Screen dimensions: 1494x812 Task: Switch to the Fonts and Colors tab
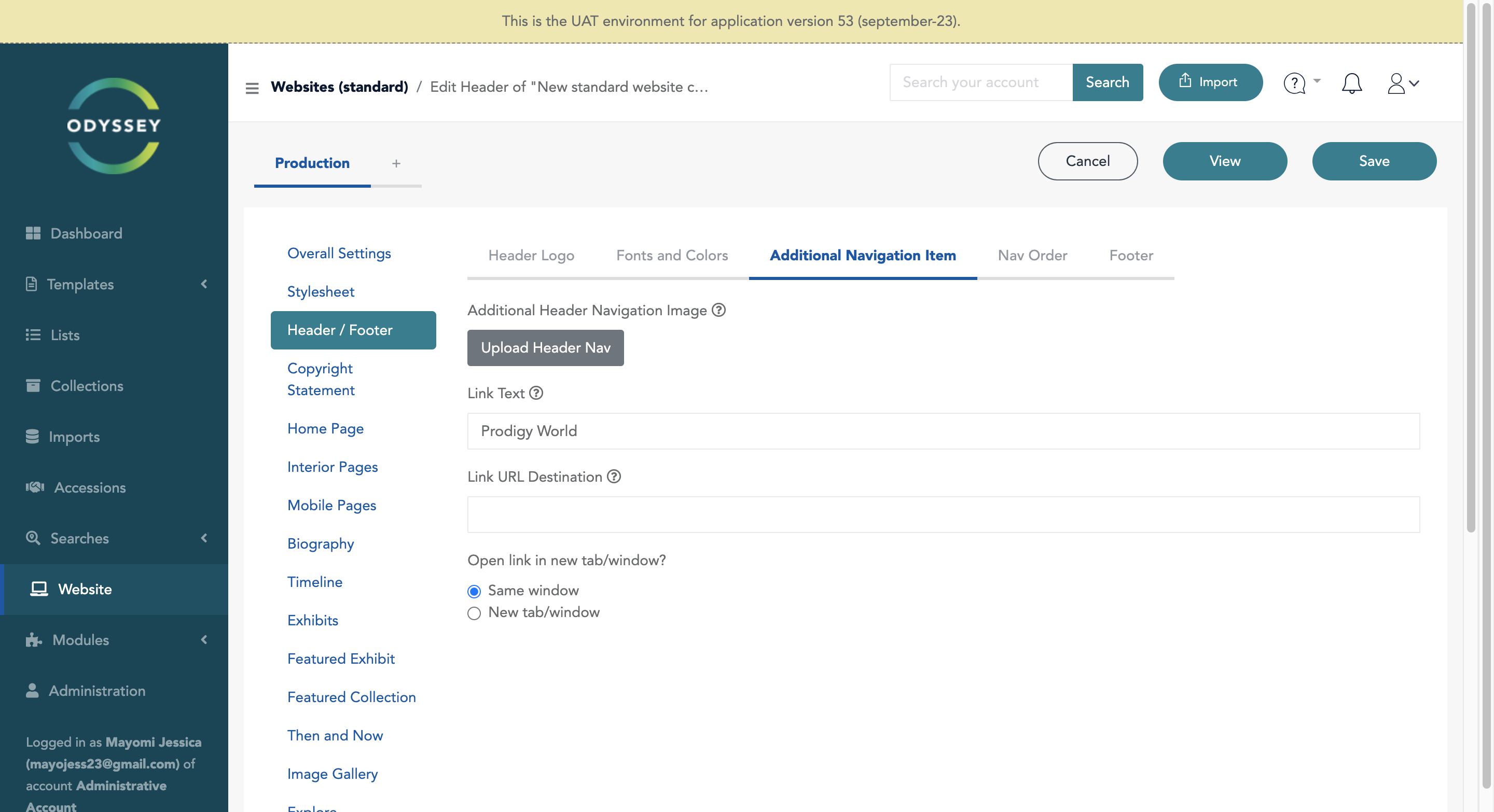(x=672, y=255)
